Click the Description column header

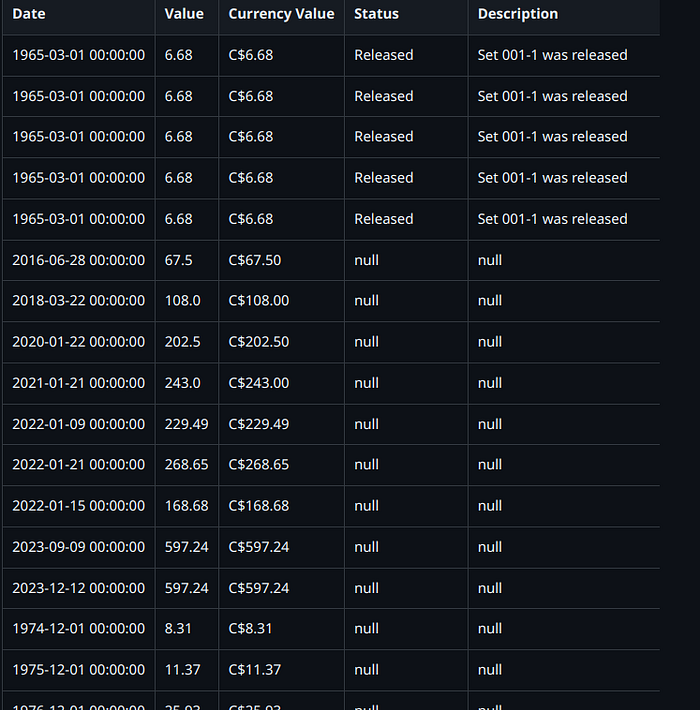coord(517,14)
